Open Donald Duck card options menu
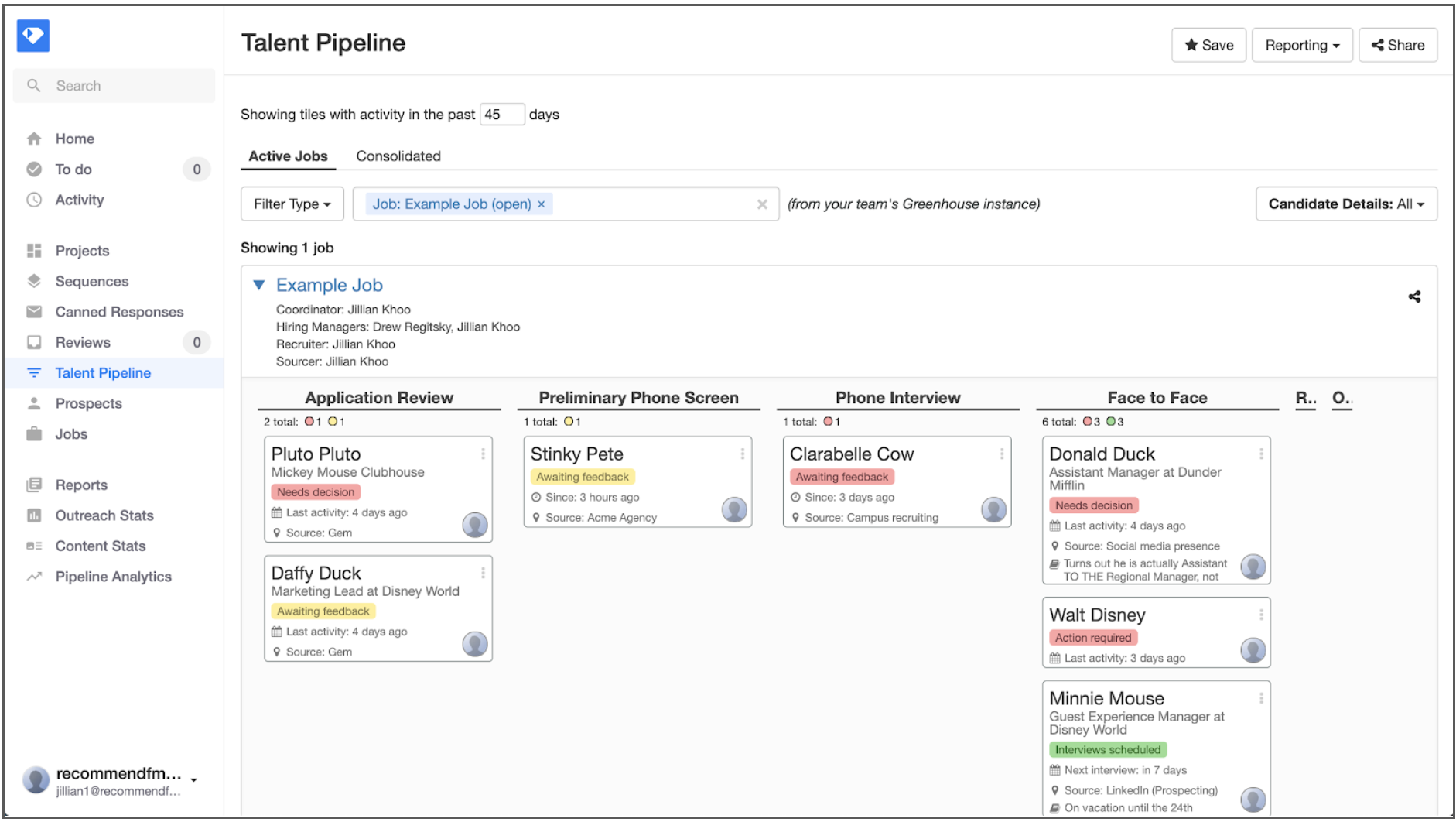The width and height of the screenshot is (1456, 822). tap(1261, 454)
